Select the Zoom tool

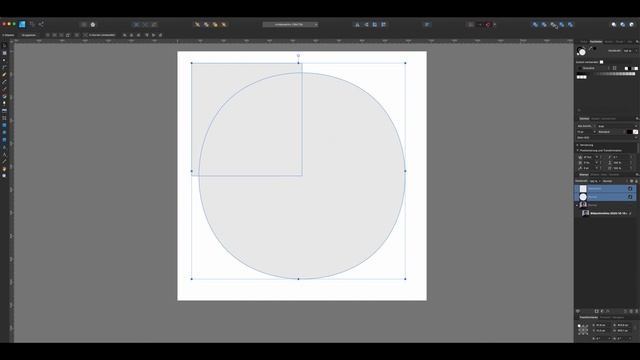[x=4, y=176]
